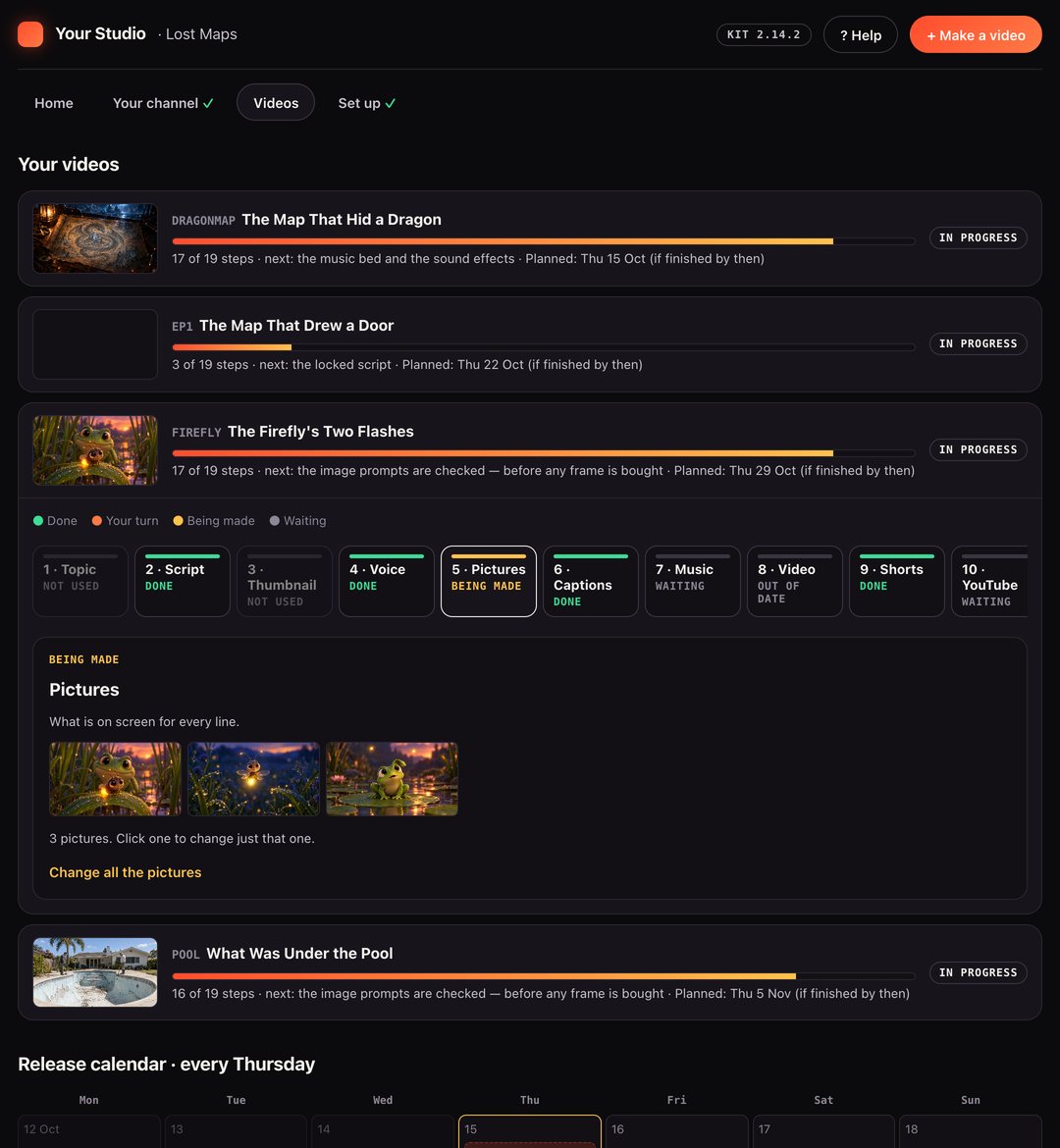Image resolution: width=1060 pixels, height=1148 pixels.
Task: Expand The Map That Hid a Dragon title
Action: pyautogui.click(x=342, y=220)
